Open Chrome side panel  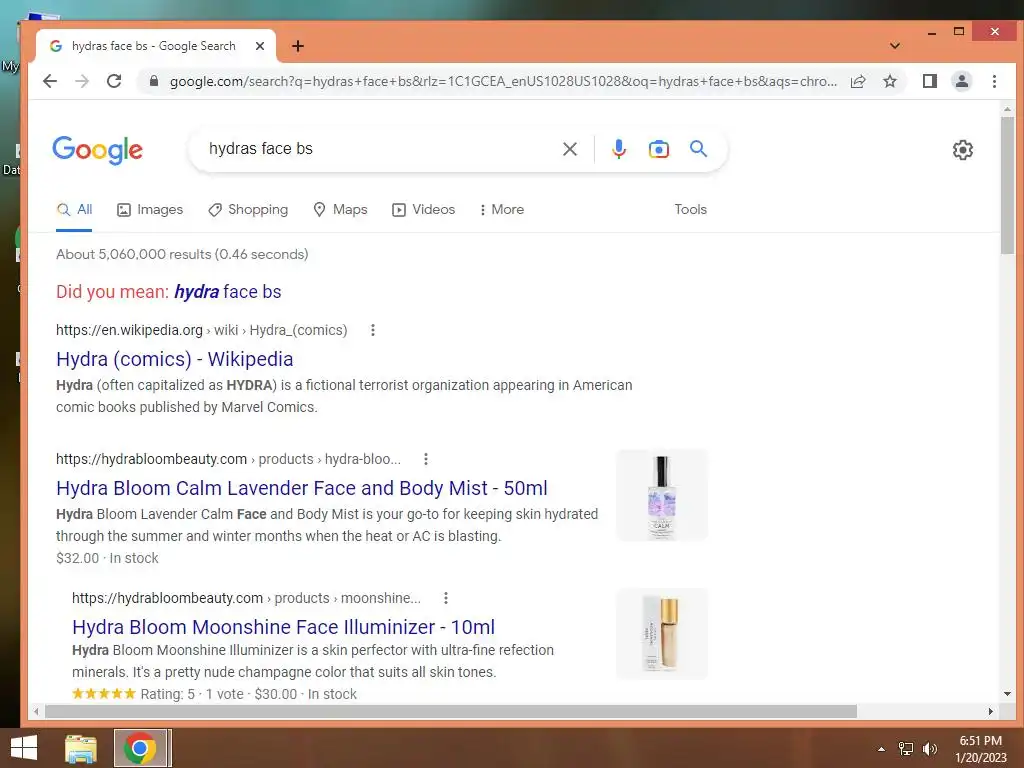click(929, 81)
